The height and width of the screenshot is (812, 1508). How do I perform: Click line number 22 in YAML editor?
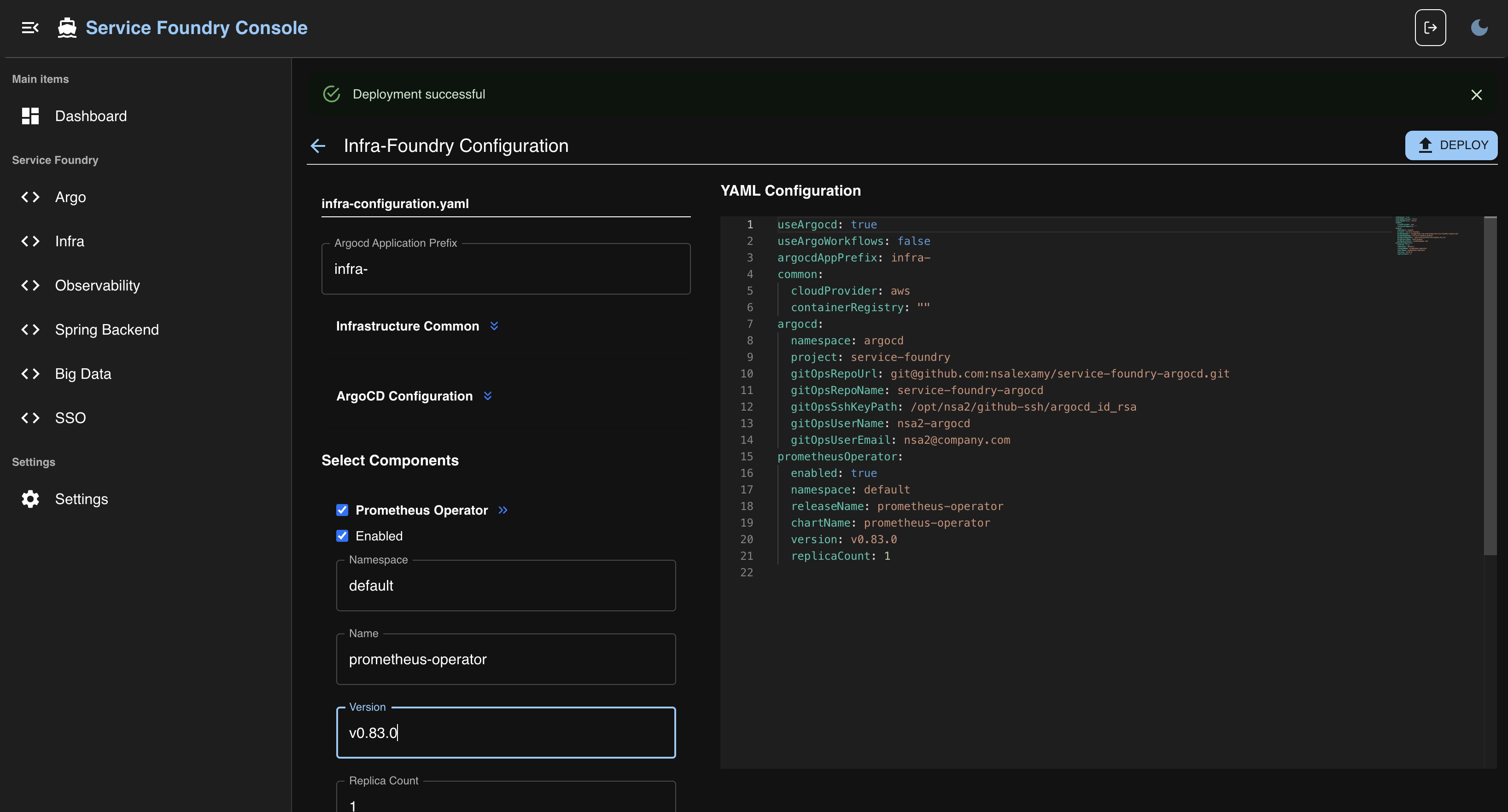pyautogui.click(x=746, y=573)
